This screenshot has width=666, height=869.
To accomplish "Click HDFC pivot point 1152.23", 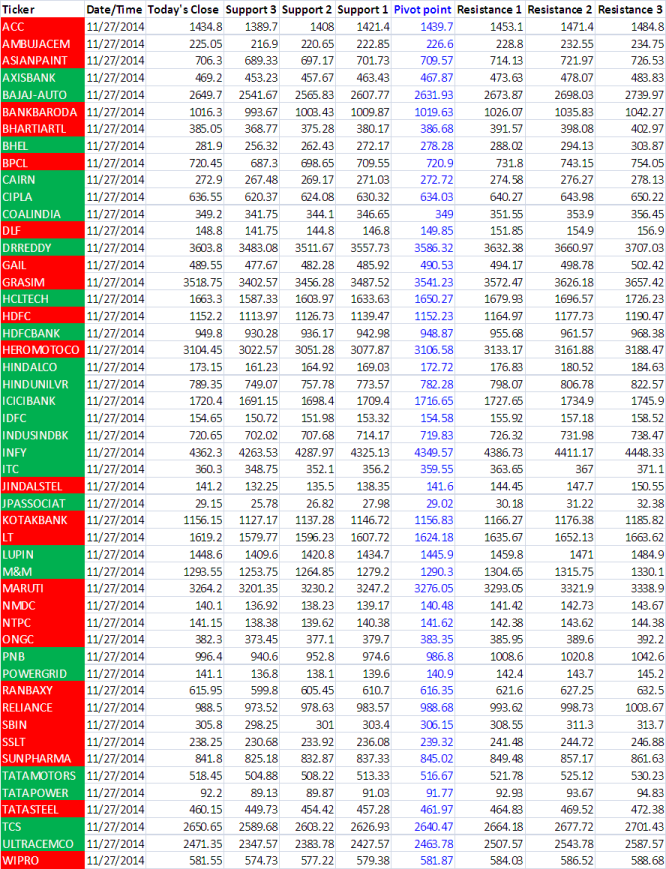I will pyautogui.click(x=433, y=316).
